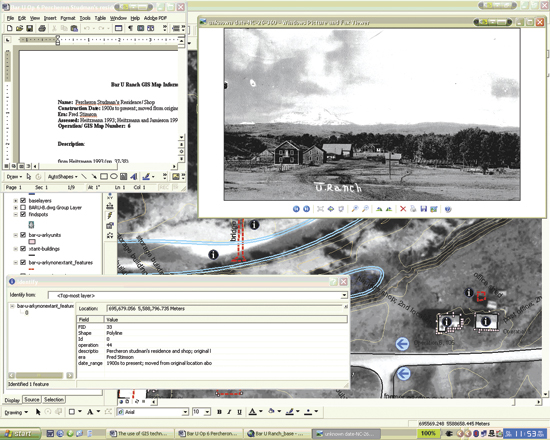Viewport: 550px width, 440px height.
Task: Switch to 'The use of GIS techn...' taskbar window
Action: coord(140,434)
